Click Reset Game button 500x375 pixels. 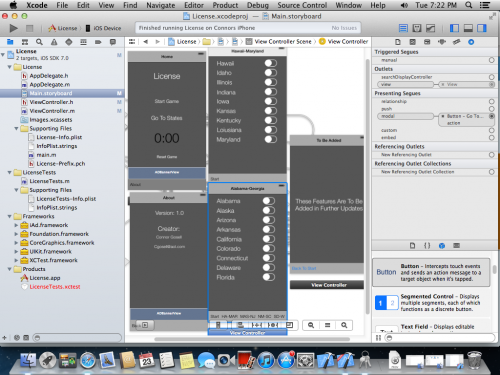click(167, 157)
